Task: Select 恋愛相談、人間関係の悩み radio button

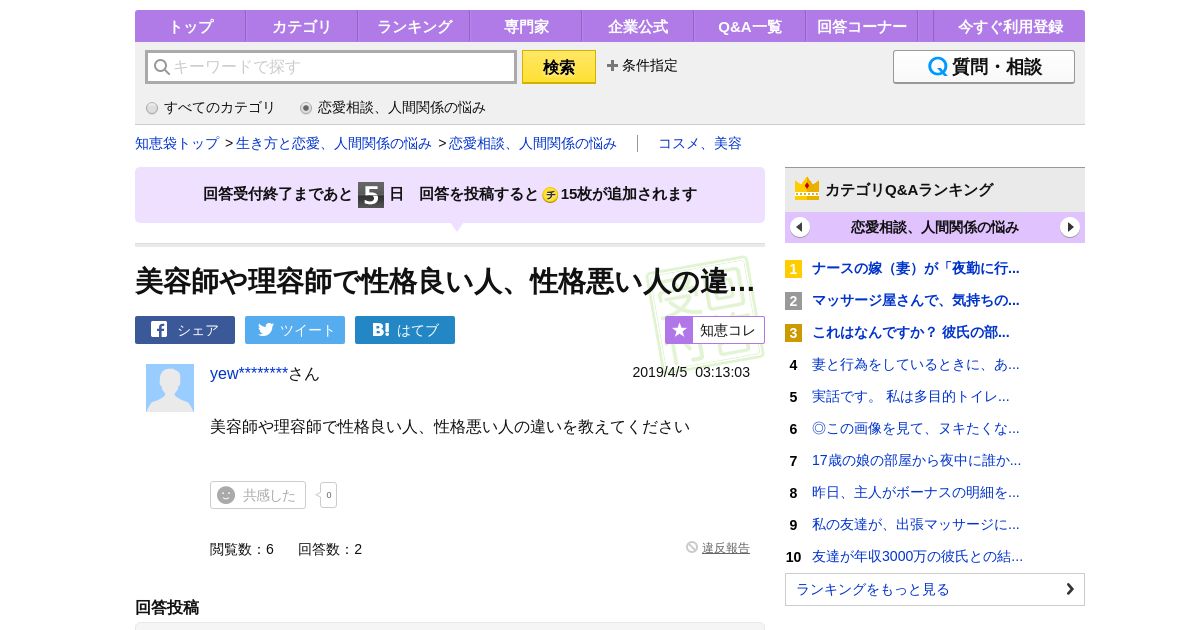Action: point(306,108)
